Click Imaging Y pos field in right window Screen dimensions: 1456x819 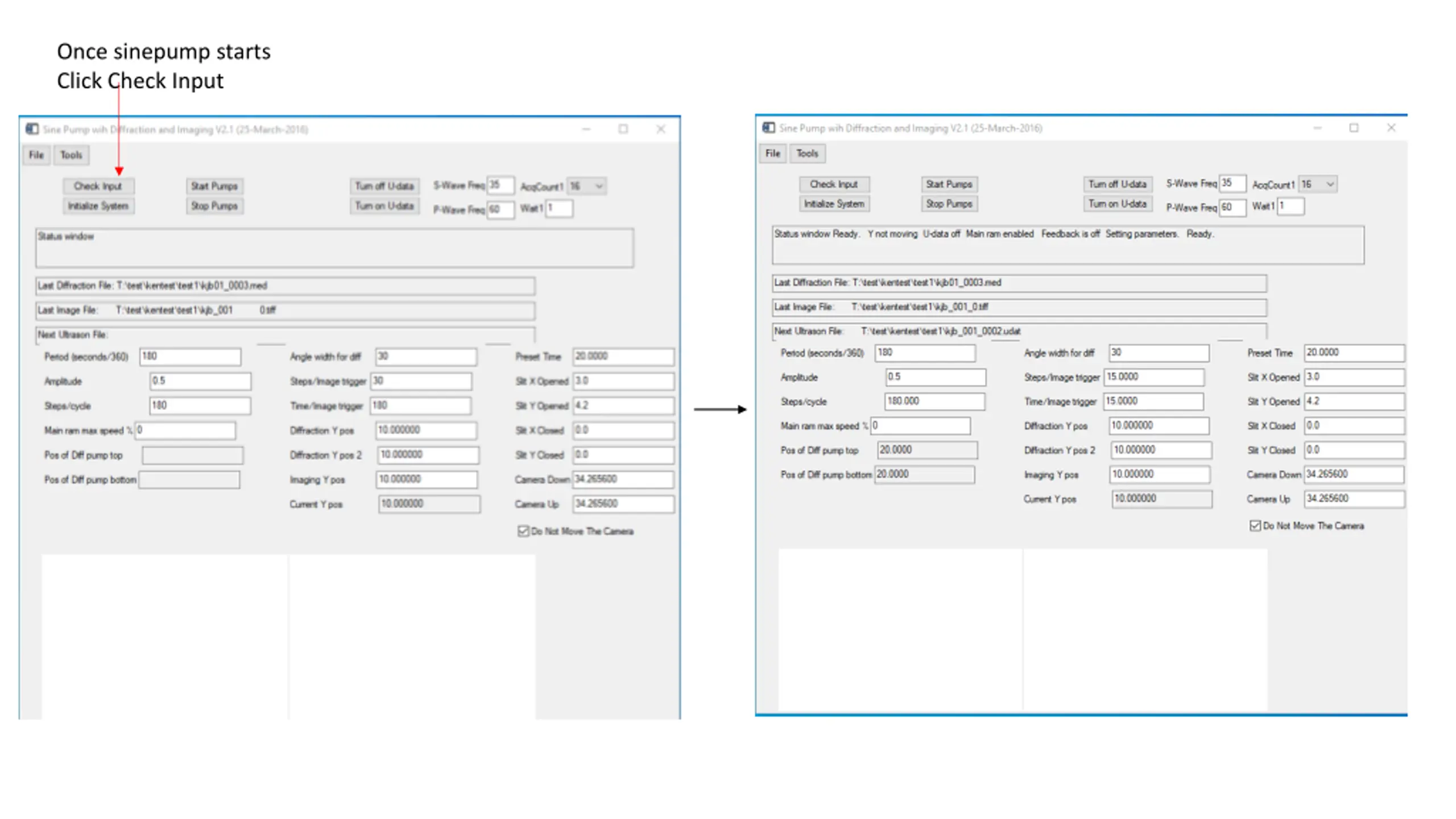coord(1160,474)
